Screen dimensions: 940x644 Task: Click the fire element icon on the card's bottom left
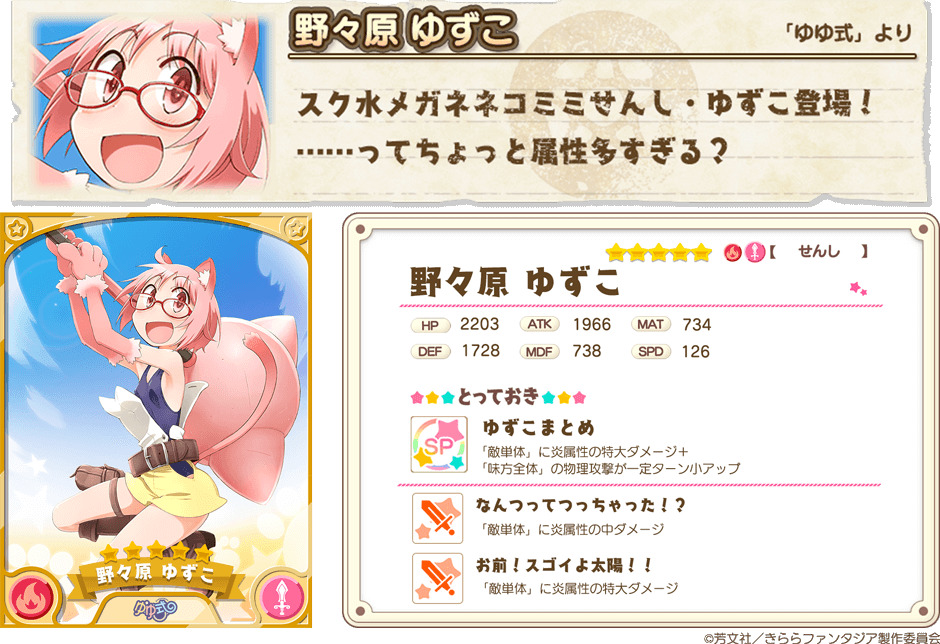pos(26,598)
